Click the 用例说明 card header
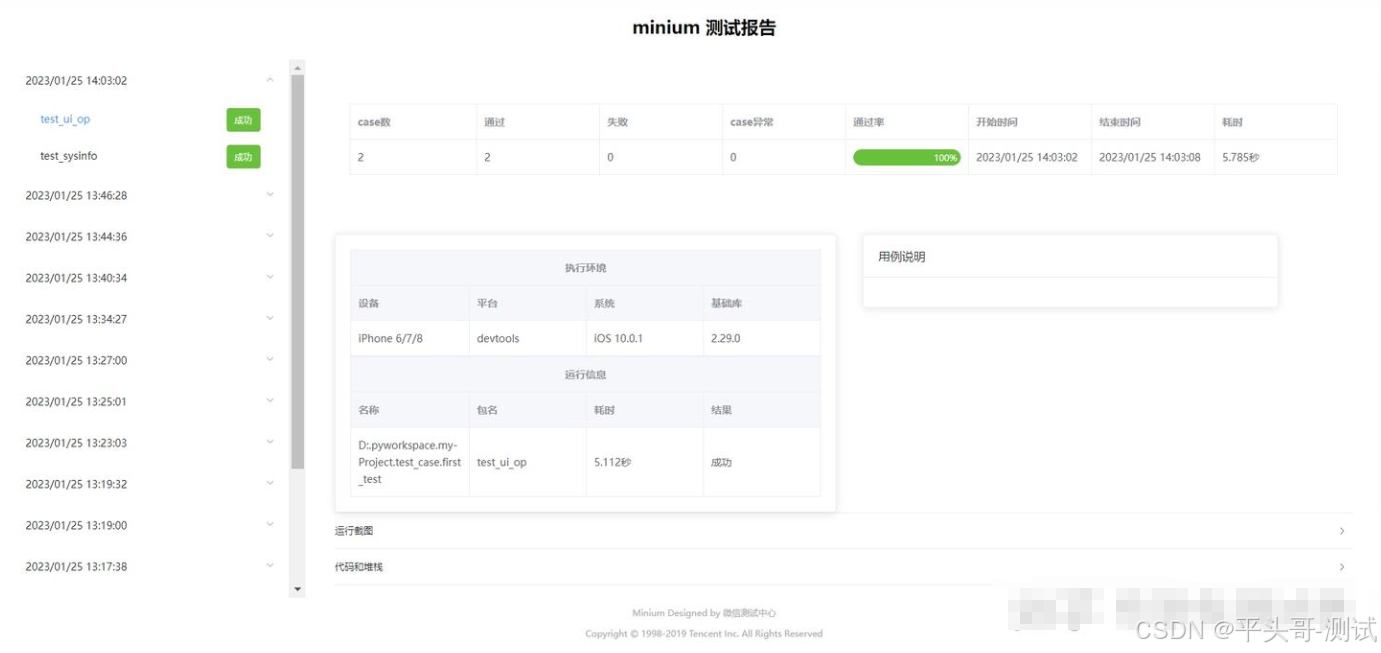Image resolution: width=1381 pixels, height=653 pixels. pos(1070,257)
